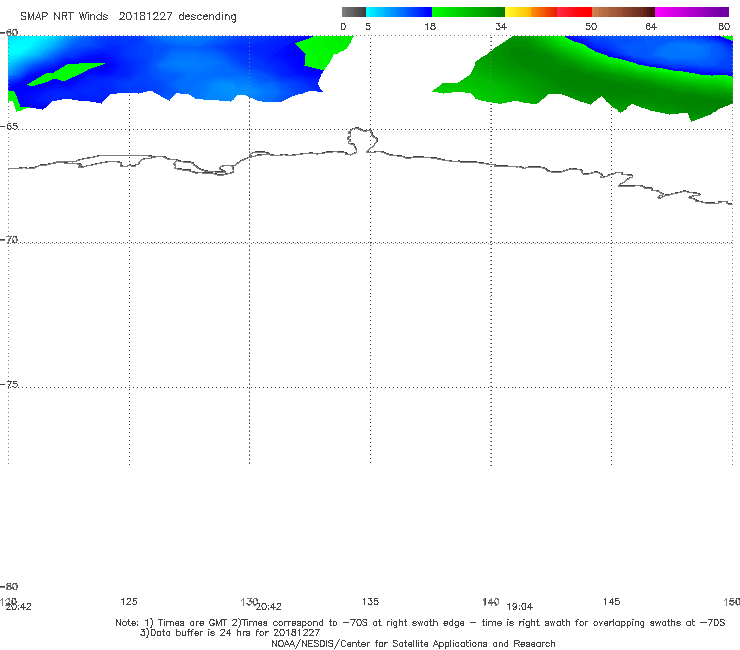Viewport: 740px width, 650px height.
Task: Click the color bar label '34'
Action: tap(501, 27)
